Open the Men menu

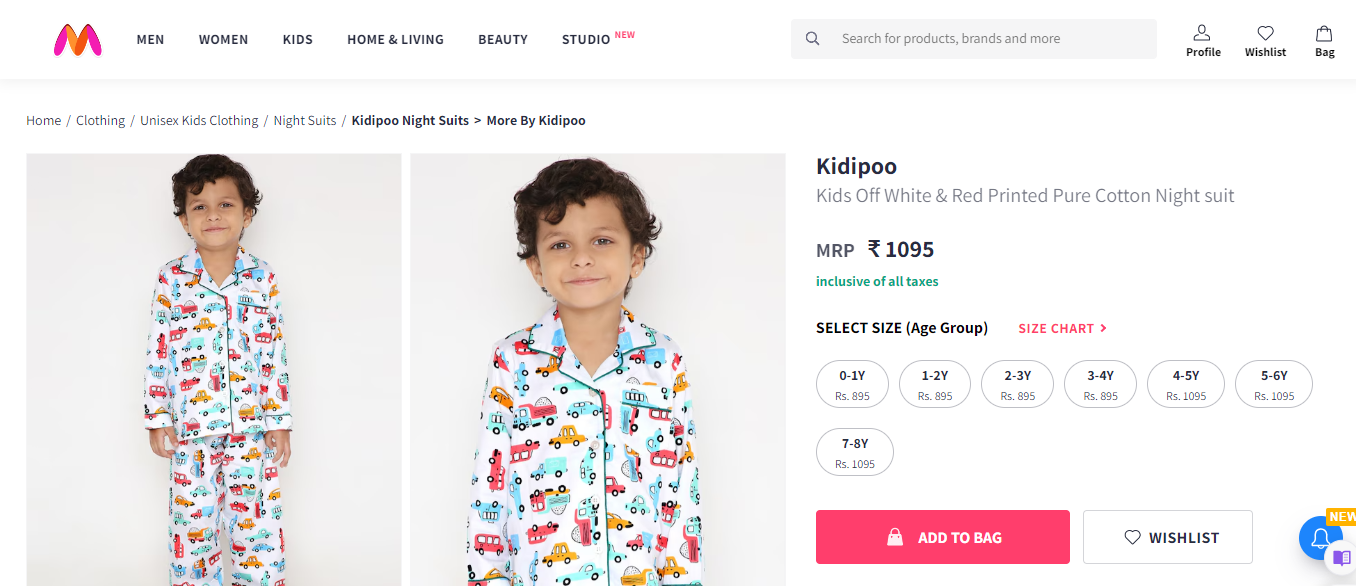tap(150, 39)
